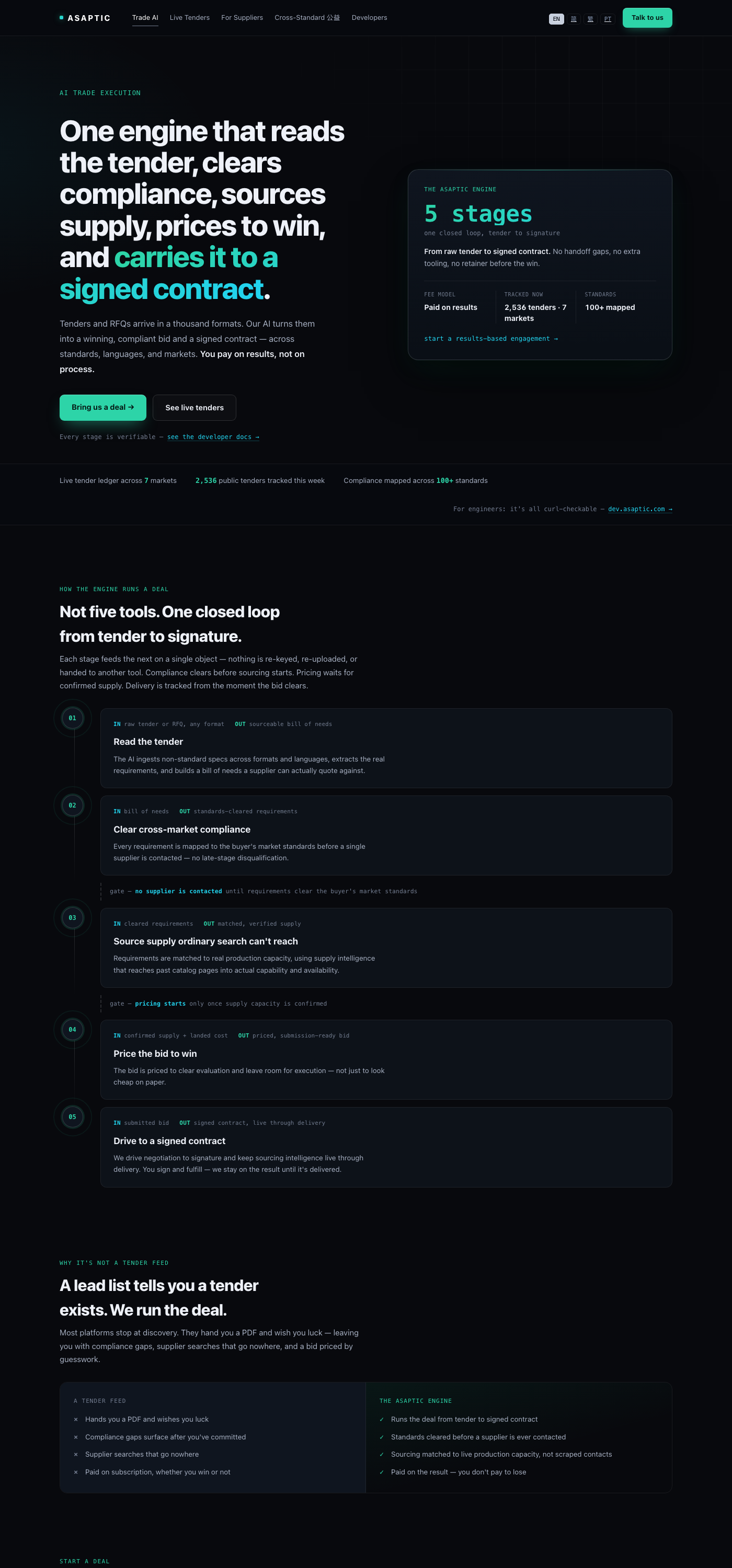732x1568 pixels.
Task: Select step 02 circle marker
Action: [x=73, y=805]
